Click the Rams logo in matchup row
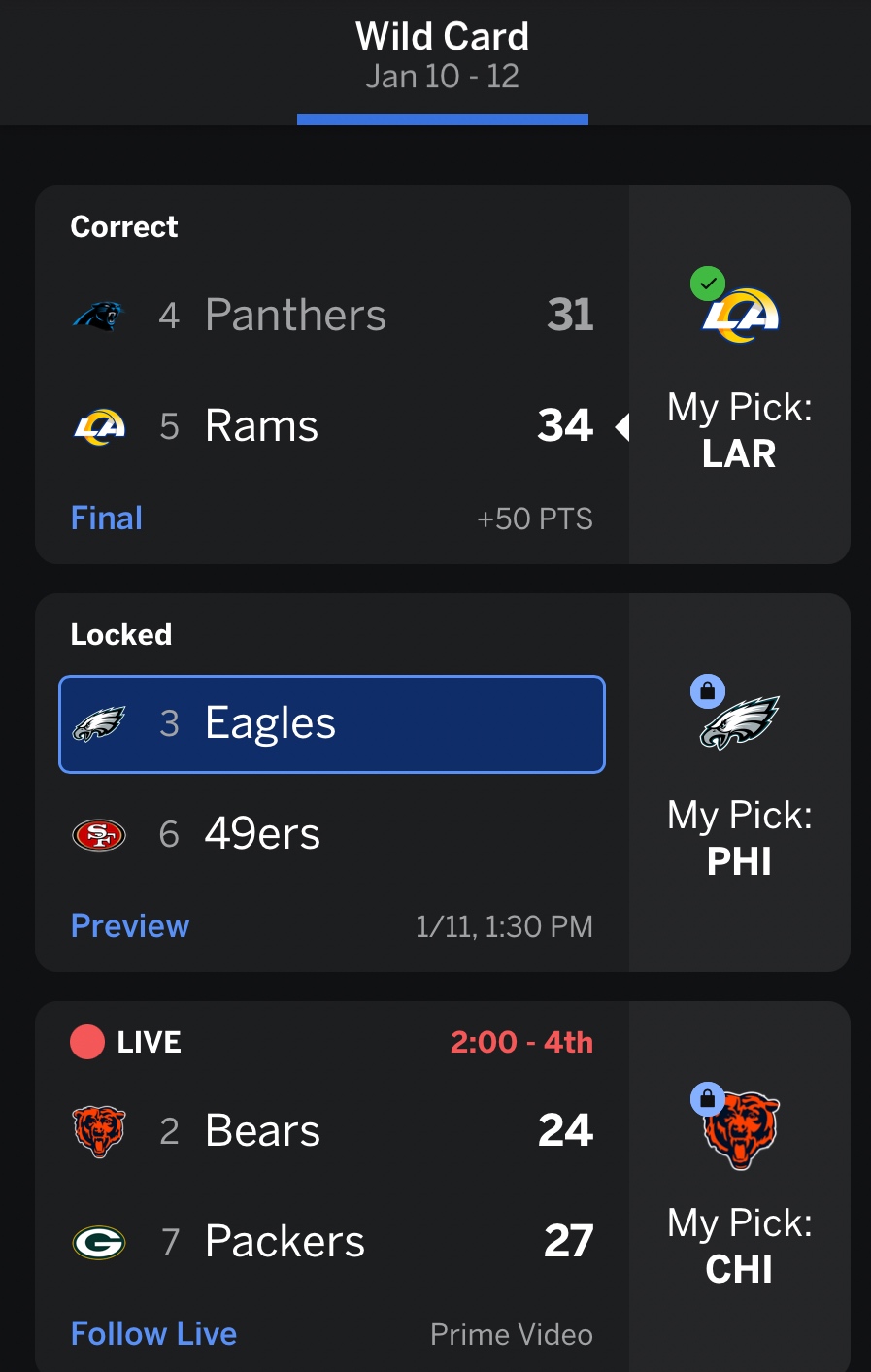This screenshot has height=1372, width=871. (99, 426)
